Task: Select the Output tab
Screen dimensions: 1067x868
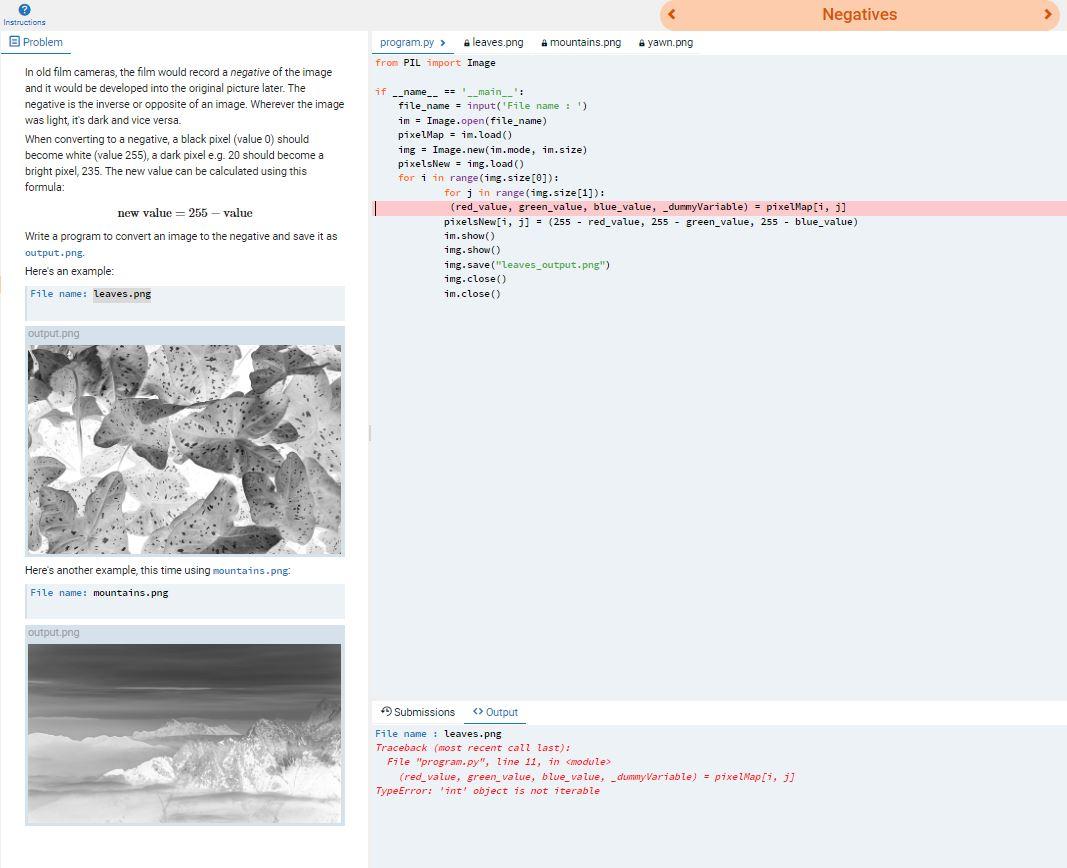Action: click(x=501, y=712)
